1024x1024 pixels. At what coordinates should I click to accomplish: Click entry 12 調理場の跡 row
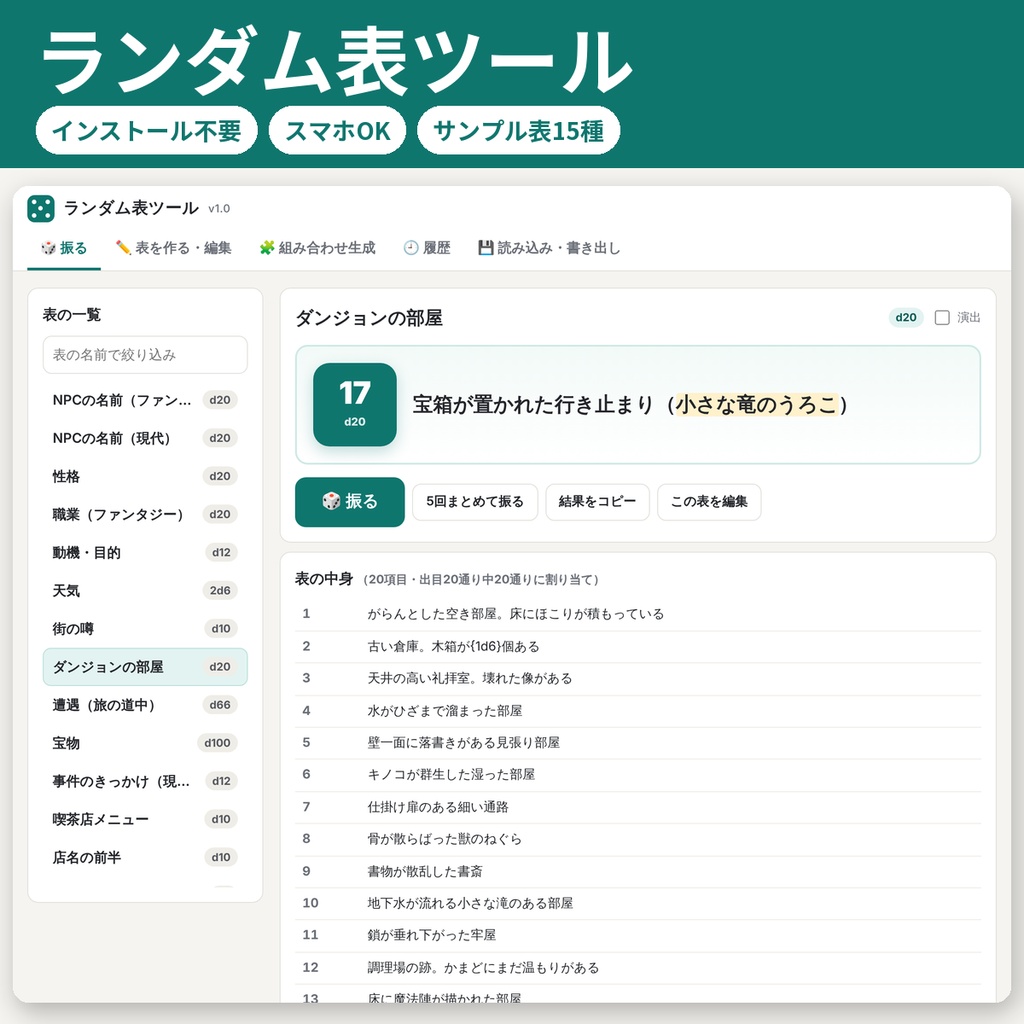pos(638,968)
